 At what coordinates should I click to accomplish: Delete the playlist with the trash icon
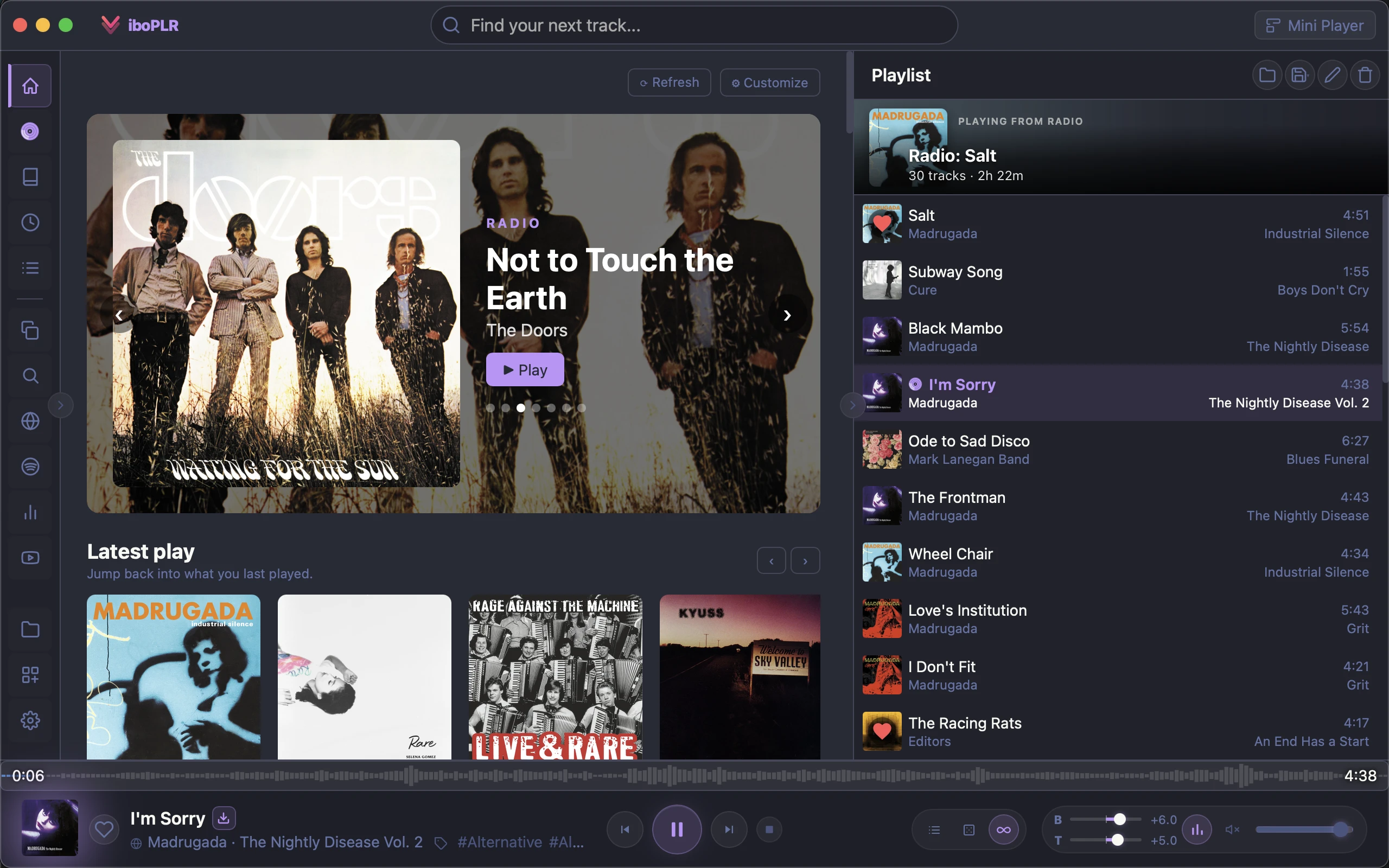pos(1365,75)
